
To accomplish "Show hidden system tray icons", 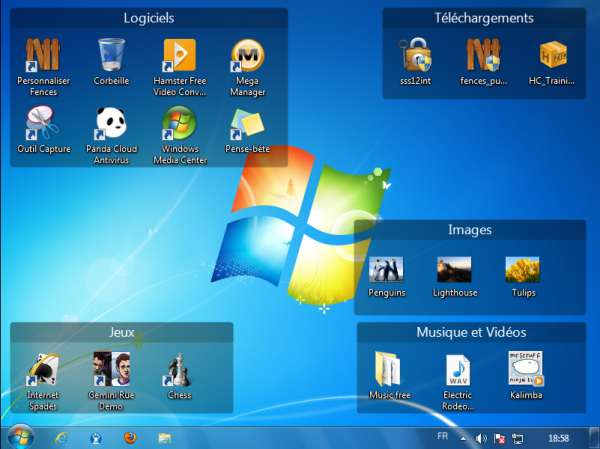I will tap(464, 438).
